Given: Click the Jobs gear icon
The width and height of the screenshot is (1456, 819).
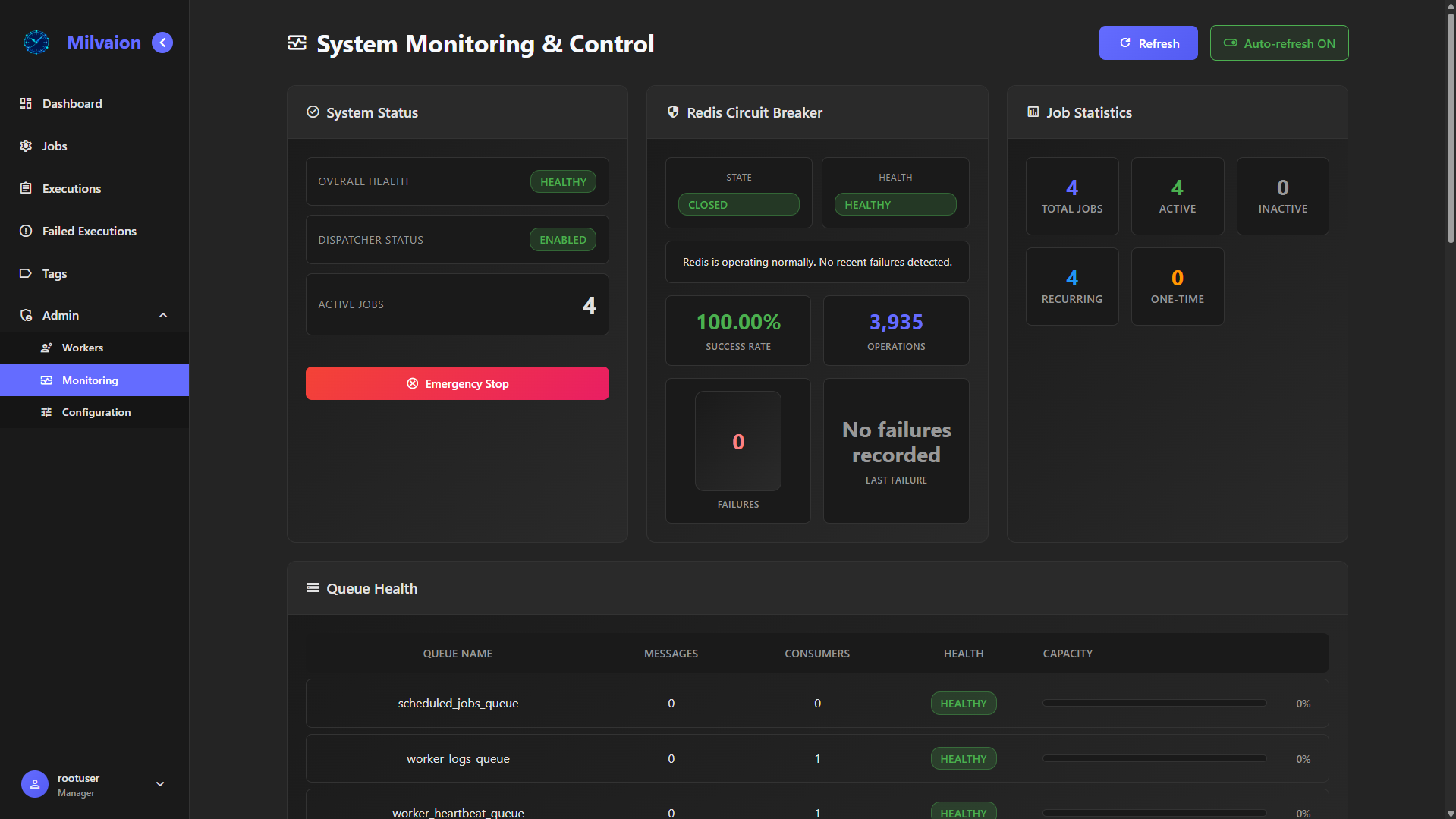Looking at the screenshot, I should tap(26, 146).
